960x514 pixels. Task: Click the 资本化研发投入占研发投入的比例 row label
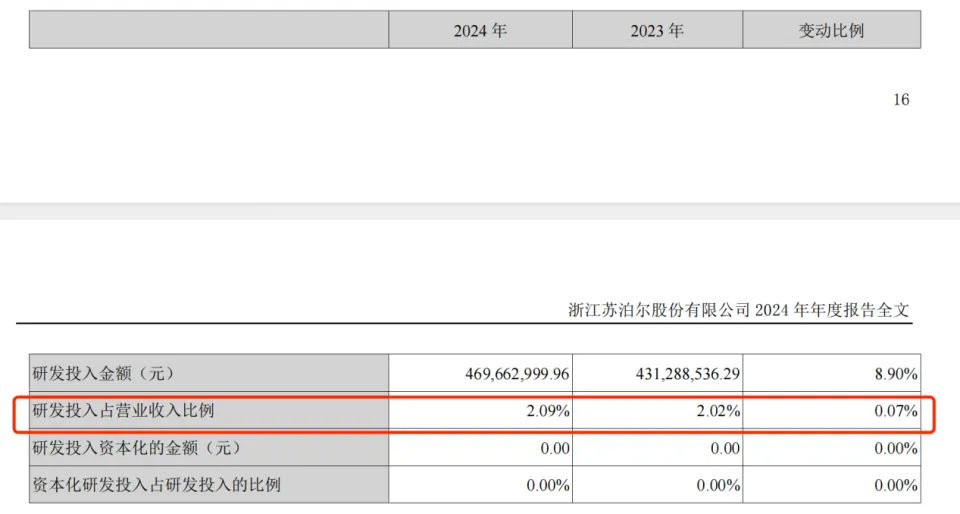click(x=156, y=485)
